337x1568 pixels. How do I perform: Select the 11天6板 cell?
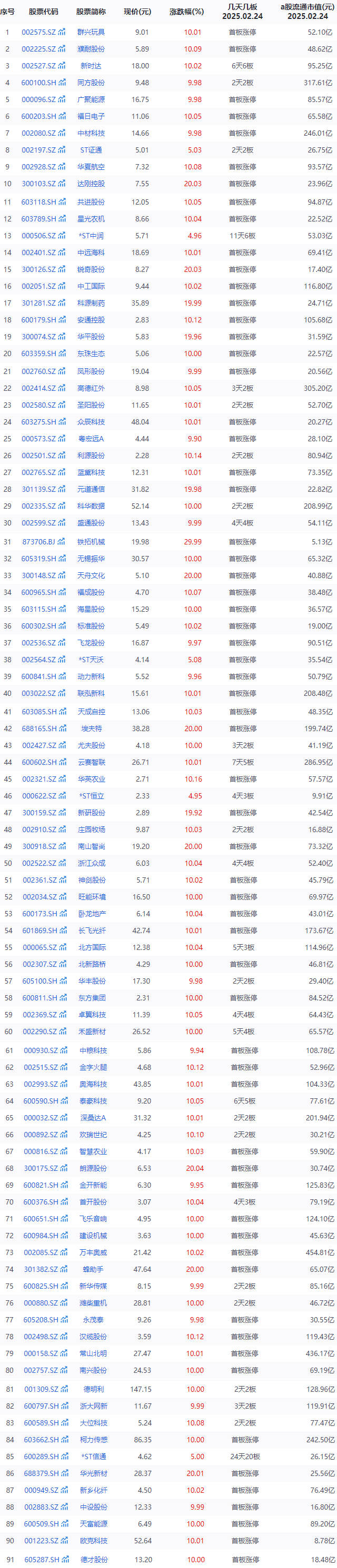coord(243,236)
